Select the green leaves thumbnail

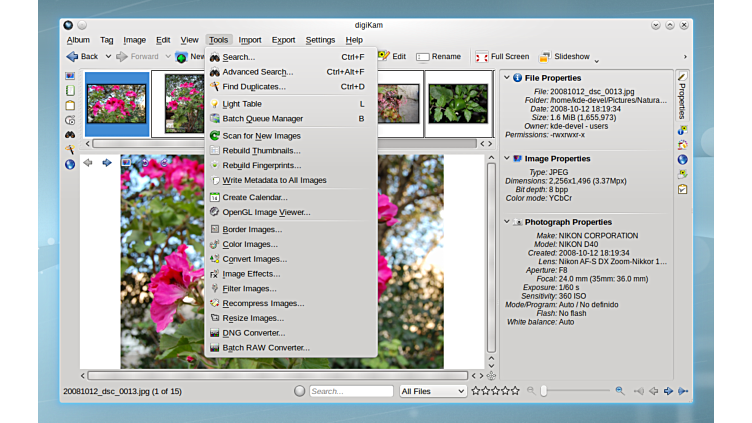[x=458, y=103]
